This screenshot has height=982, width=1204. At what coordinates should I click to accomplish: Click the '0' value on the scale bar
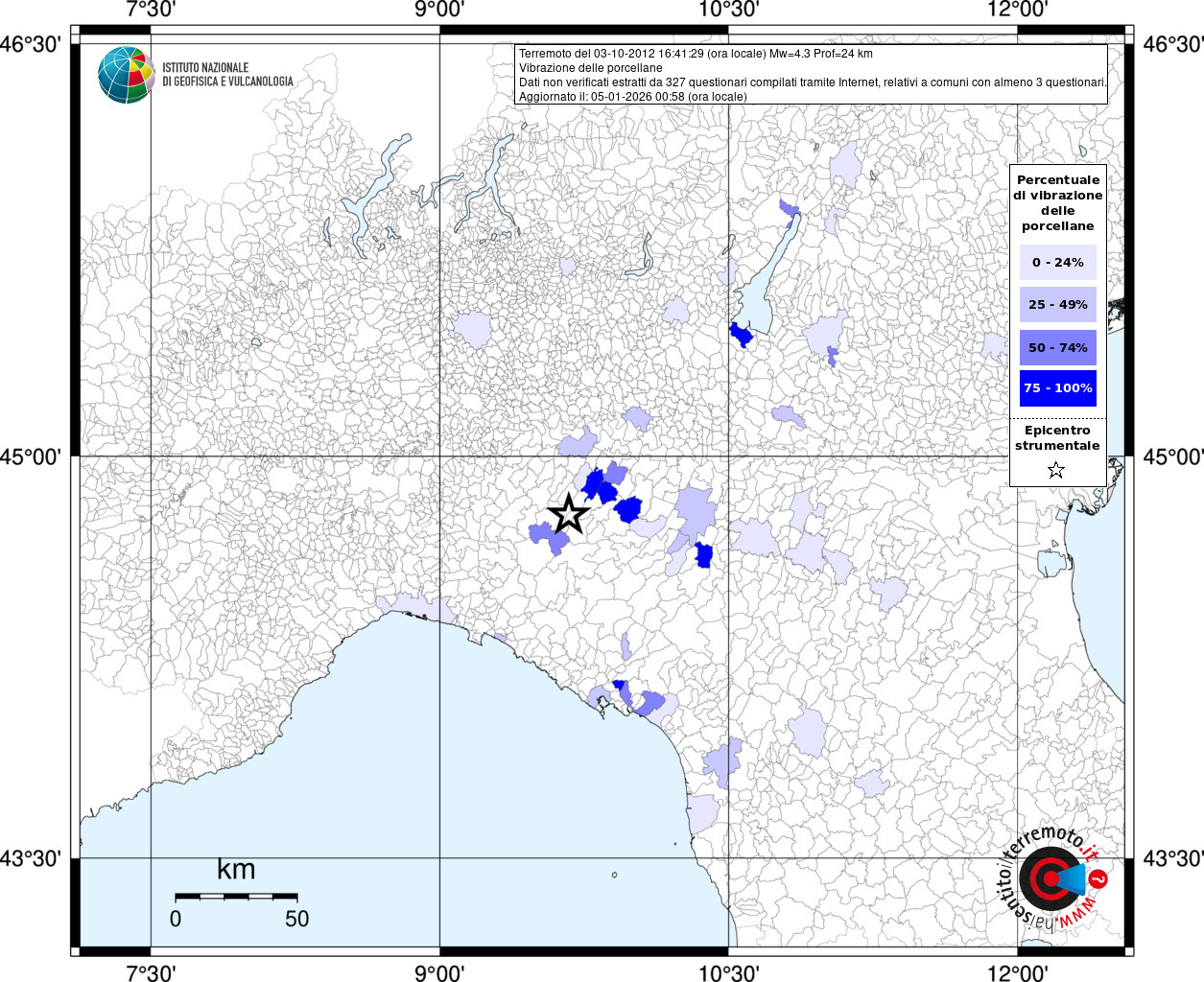coord(175,919)
